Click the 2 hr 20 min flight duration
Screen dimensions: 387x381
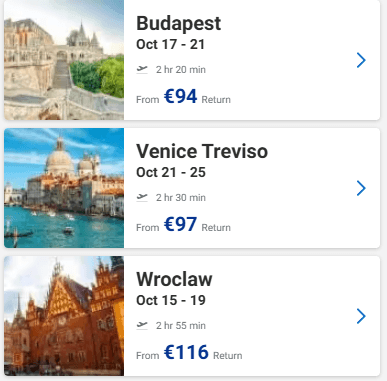(x=181, y=69)
